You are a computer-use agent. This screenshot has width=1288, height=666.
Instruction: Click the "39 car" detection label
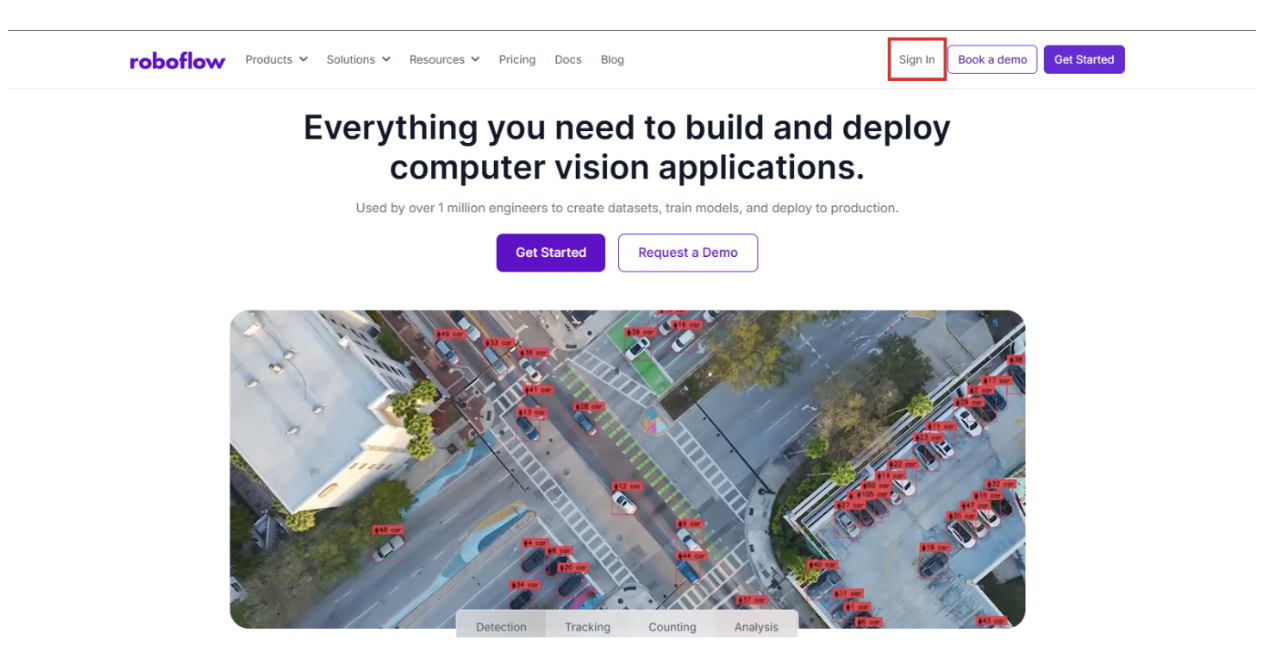point(639,332)
